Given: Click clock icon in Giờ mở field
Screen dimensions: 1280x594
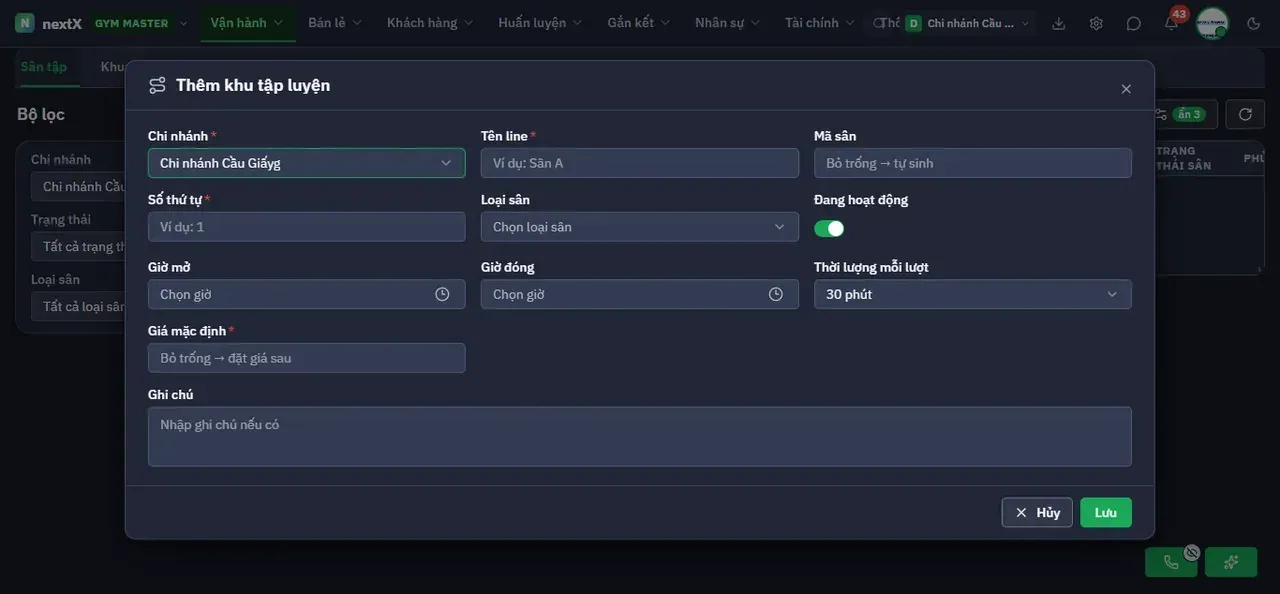Looking at the screenshot, I should click(x=442, y=294).
